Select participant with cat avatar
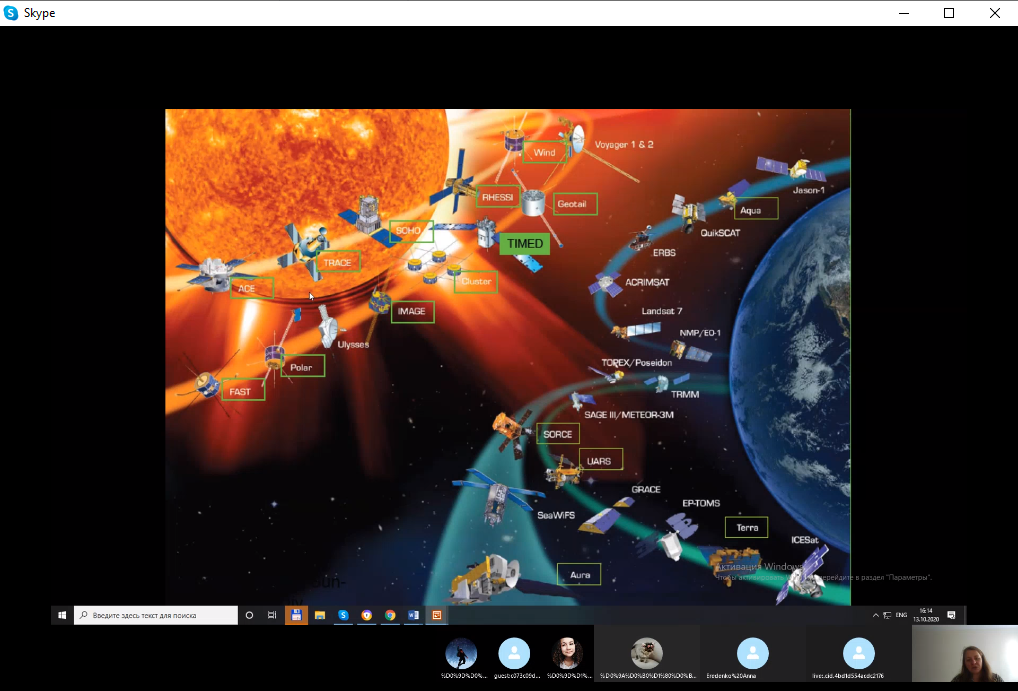The width and height of the screenshot is (1018, 691). (647, 653)
